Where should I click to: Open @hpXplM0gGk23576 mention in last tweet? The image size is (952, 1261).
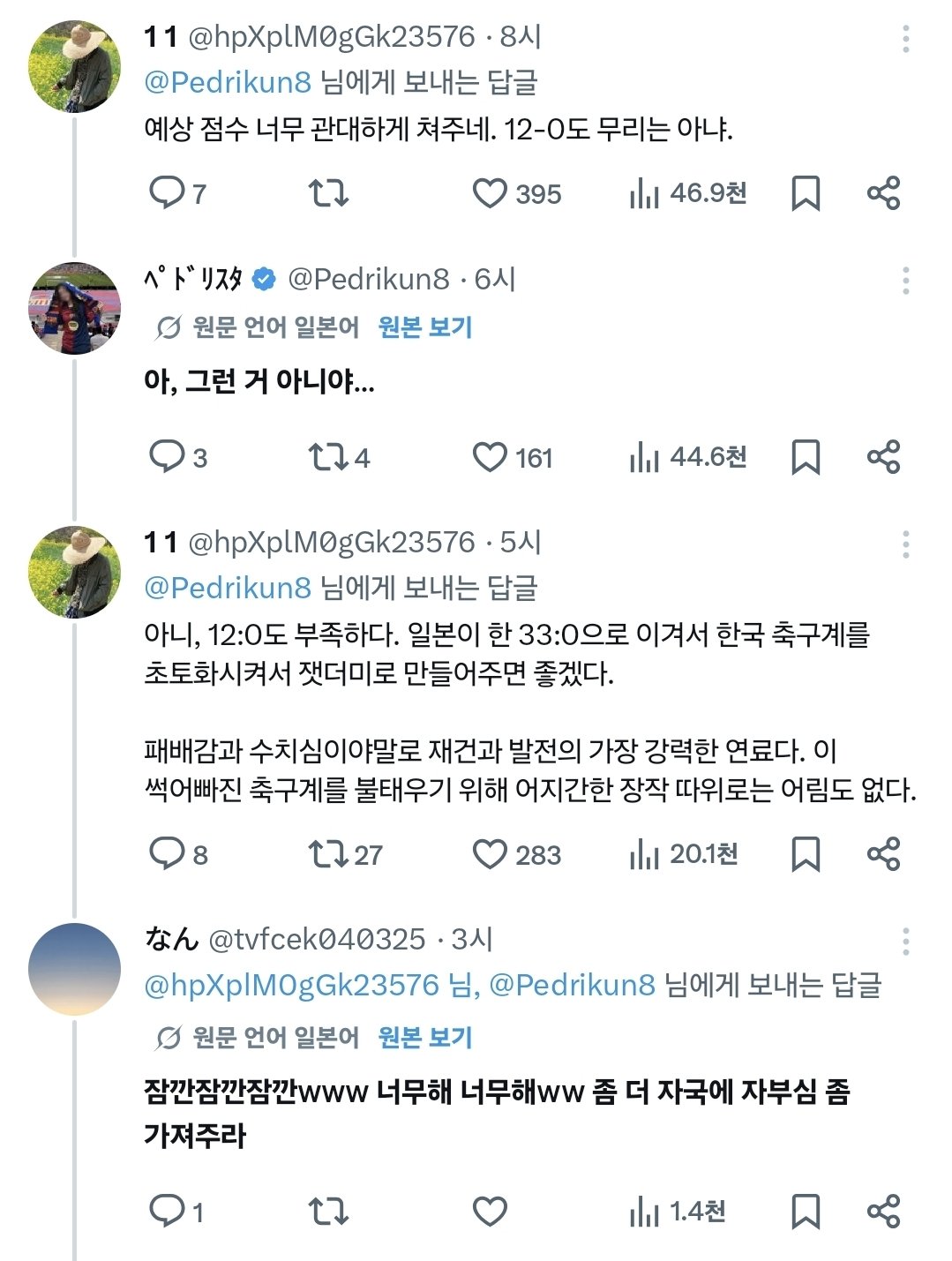(x=291, y=985)
